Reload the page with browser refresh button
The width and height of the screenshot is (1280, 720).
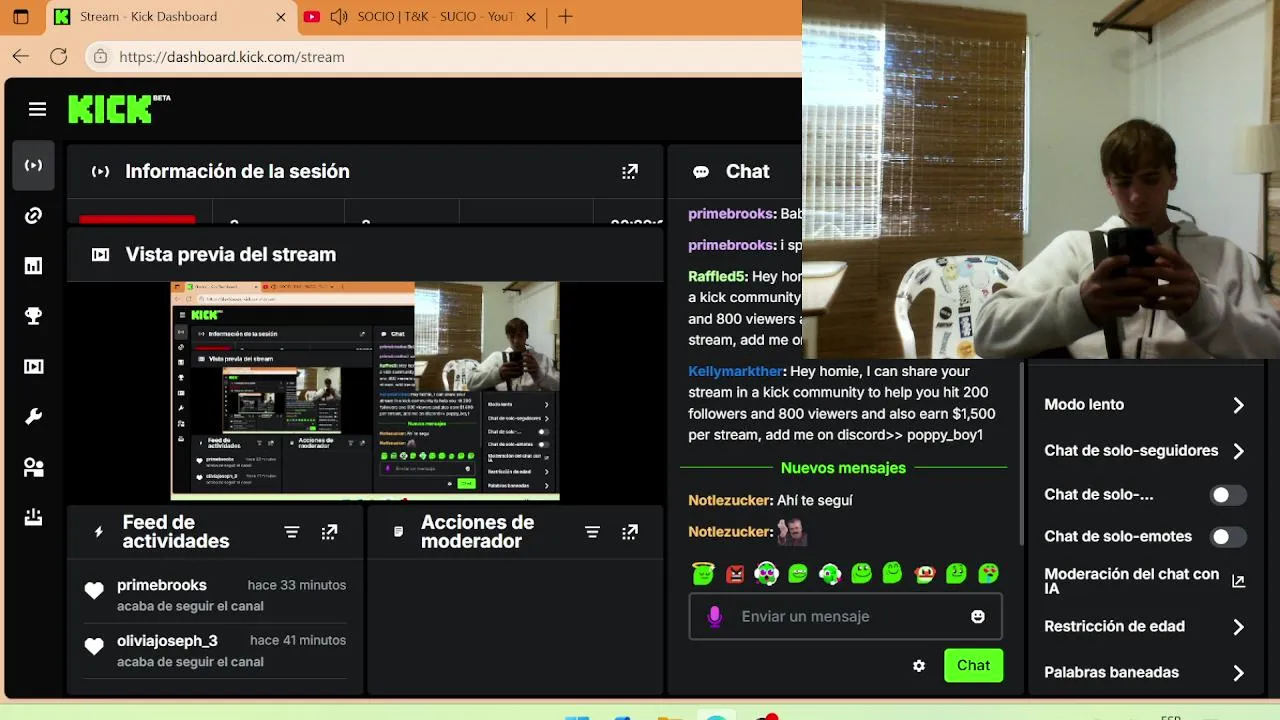coord(59,57)
